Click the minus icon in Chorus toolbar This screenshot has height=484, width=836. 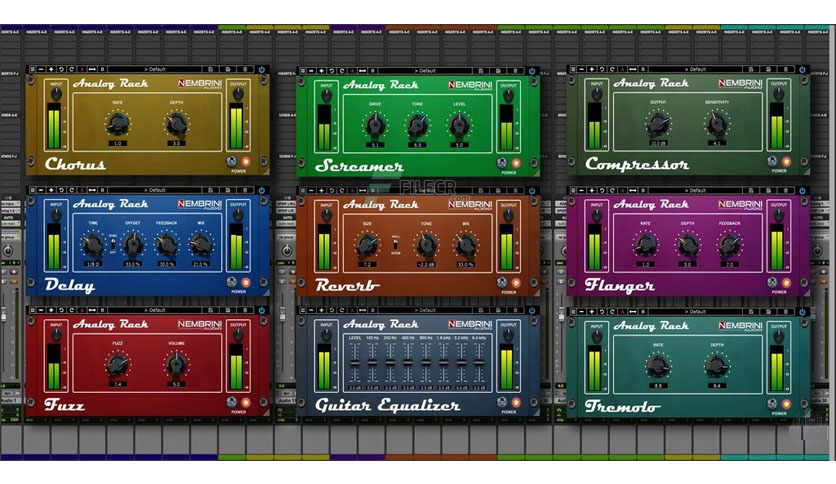[x=42, y=69]
